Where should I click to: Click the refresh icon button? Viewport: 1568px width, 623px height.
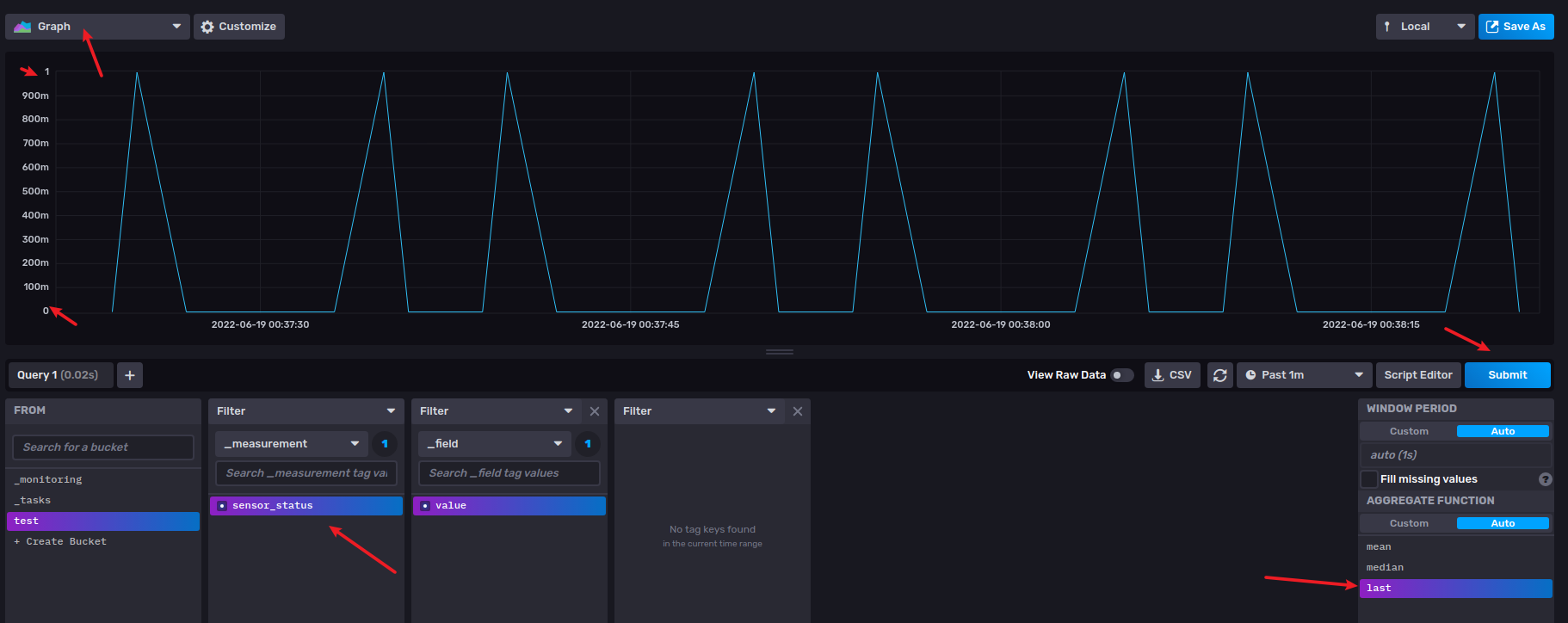pyautogui.click(x=1220, y=375)
